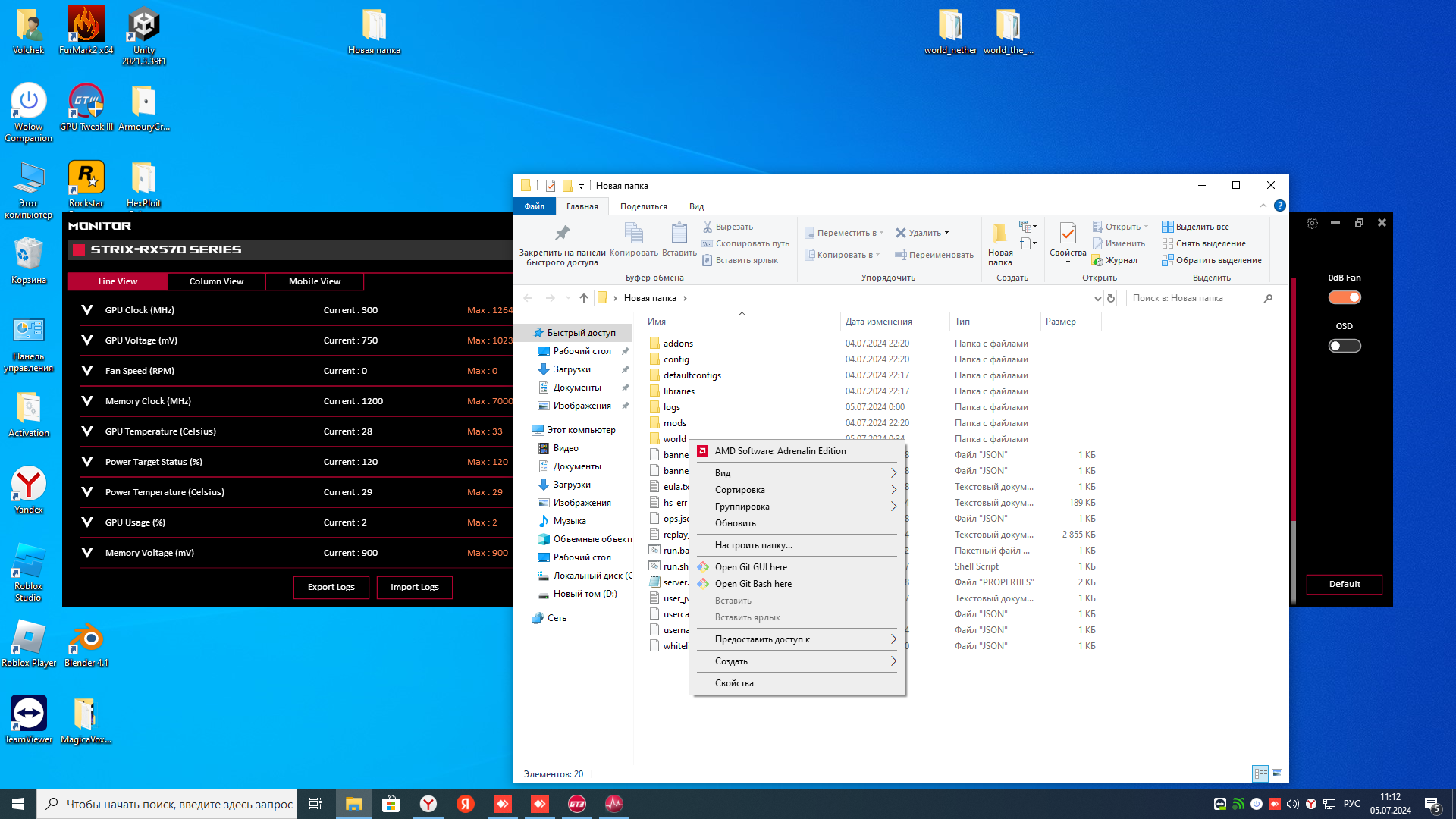This screenshot has height=819, width=1456.
Task: Click Вырезать scissors in ribbon
Action: (x=727, y=227)
